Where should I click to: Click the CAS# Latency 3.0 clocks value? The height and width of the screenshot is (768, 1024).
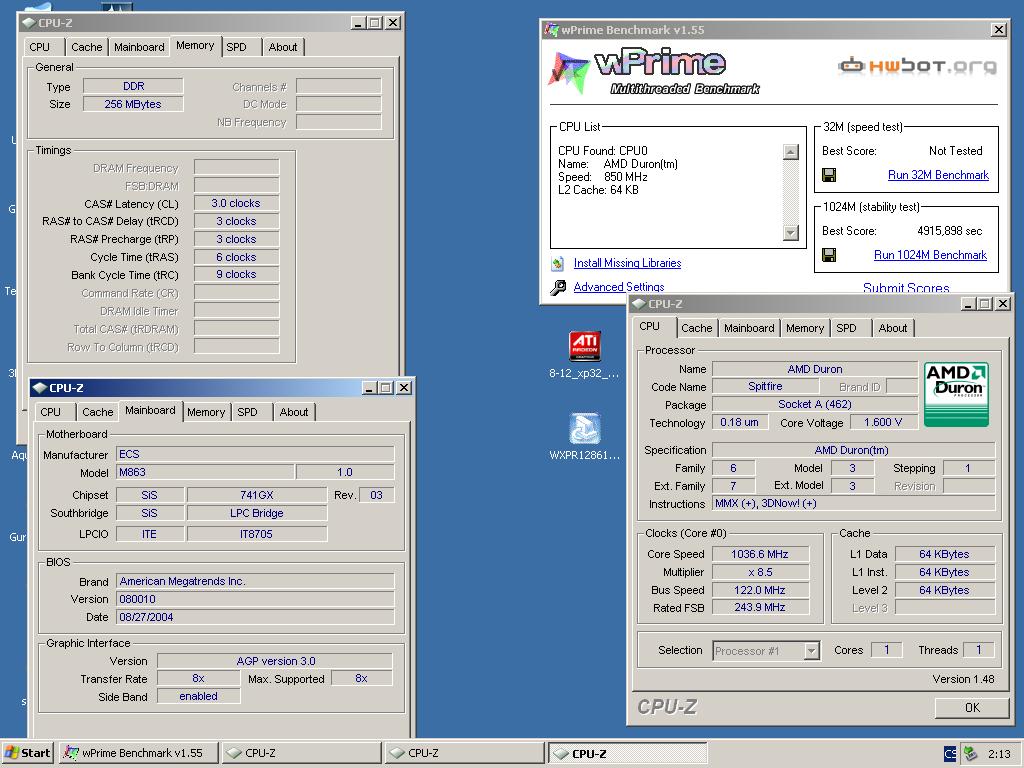click(x=236, y=203)
